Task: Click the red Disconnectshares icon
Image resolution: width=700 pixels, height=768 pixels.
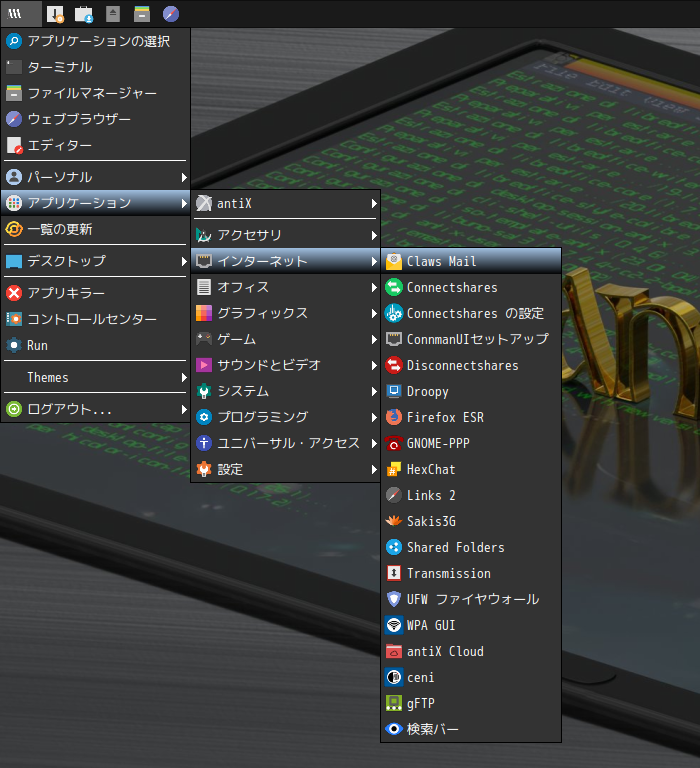Action: click(x=394, y=365)
